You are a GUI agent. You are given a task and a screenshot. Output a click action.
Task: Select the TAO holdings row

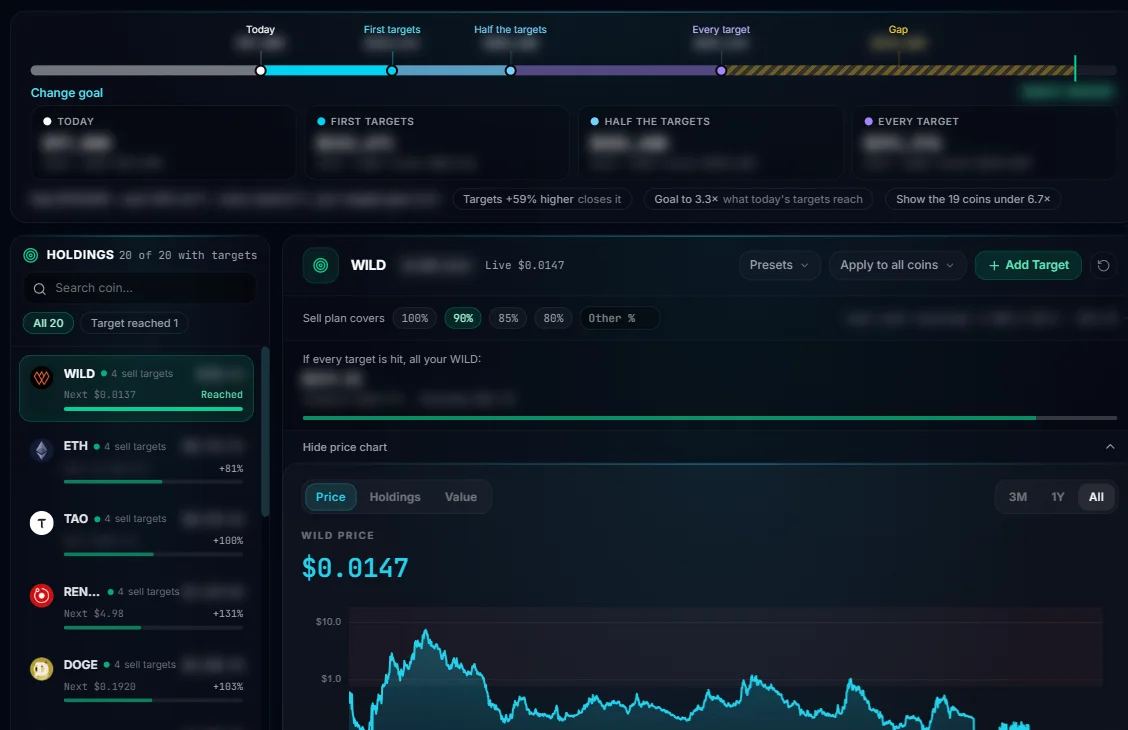coord(137,533)
